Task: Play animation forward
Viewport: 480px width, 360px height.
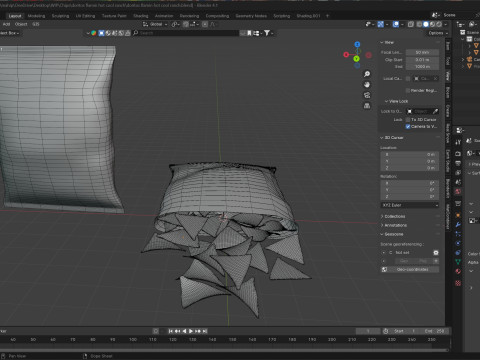Action: tap(191, 331)
